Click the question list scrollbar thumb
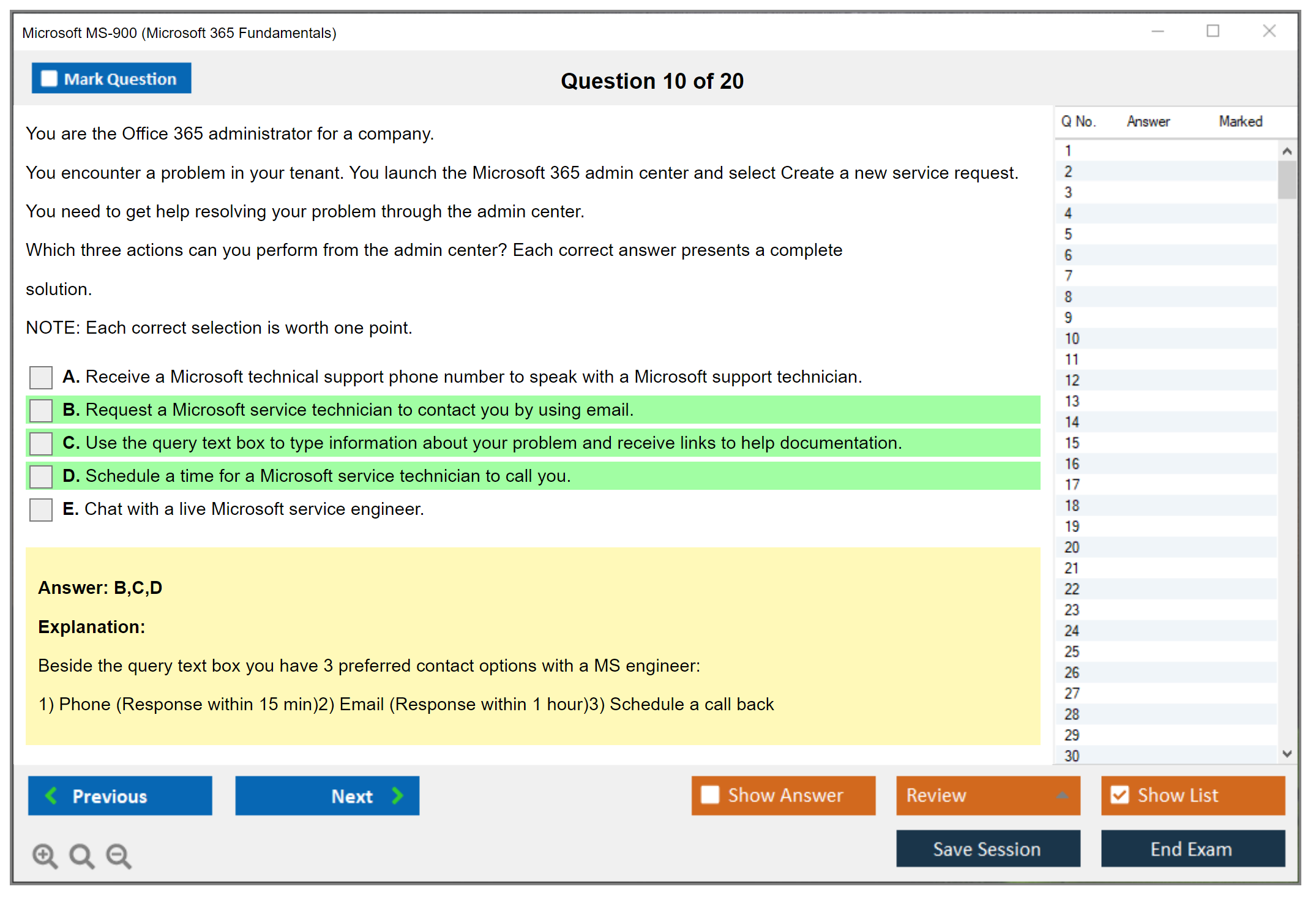1316x900 pixels. point(1287,180)
